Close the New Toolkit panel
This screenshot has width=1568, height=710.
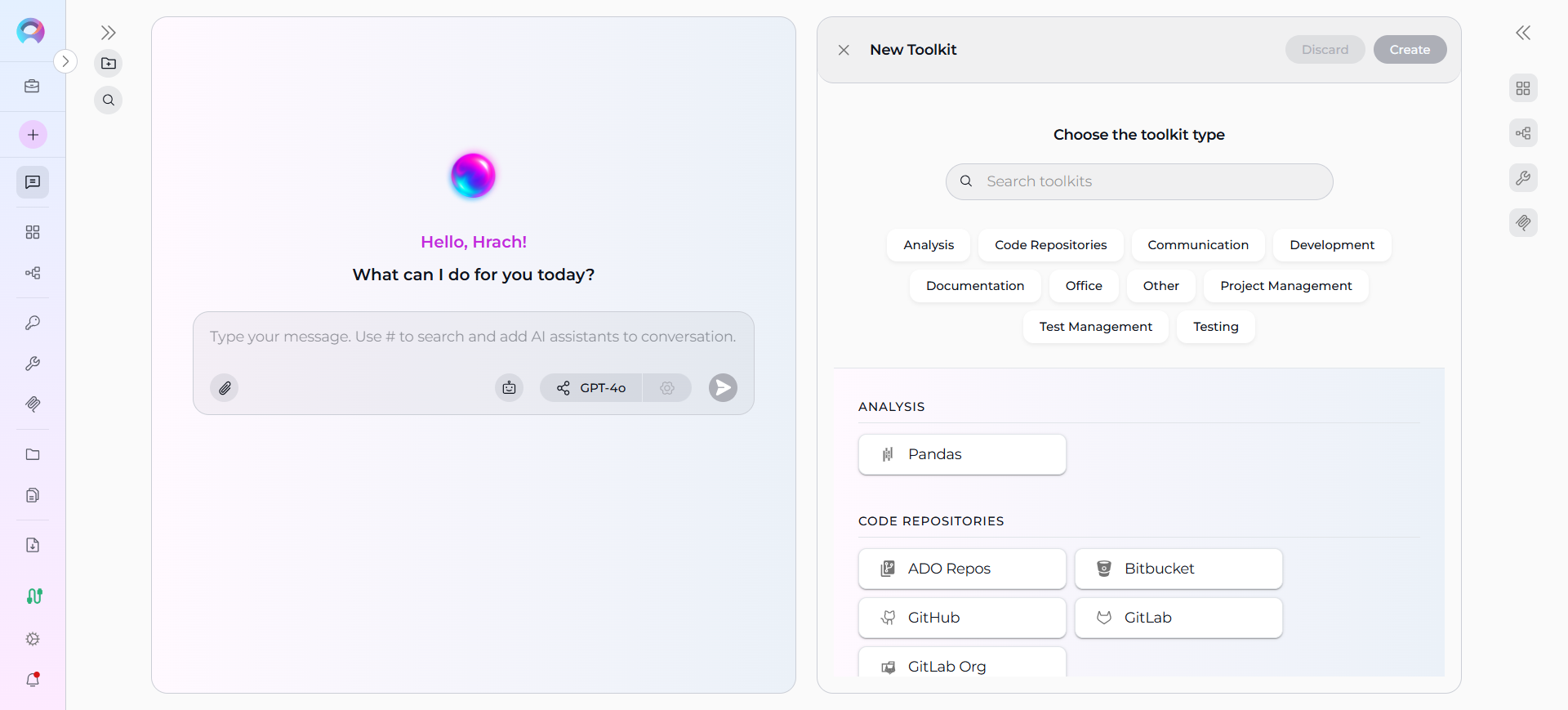[x=844, y=51]
